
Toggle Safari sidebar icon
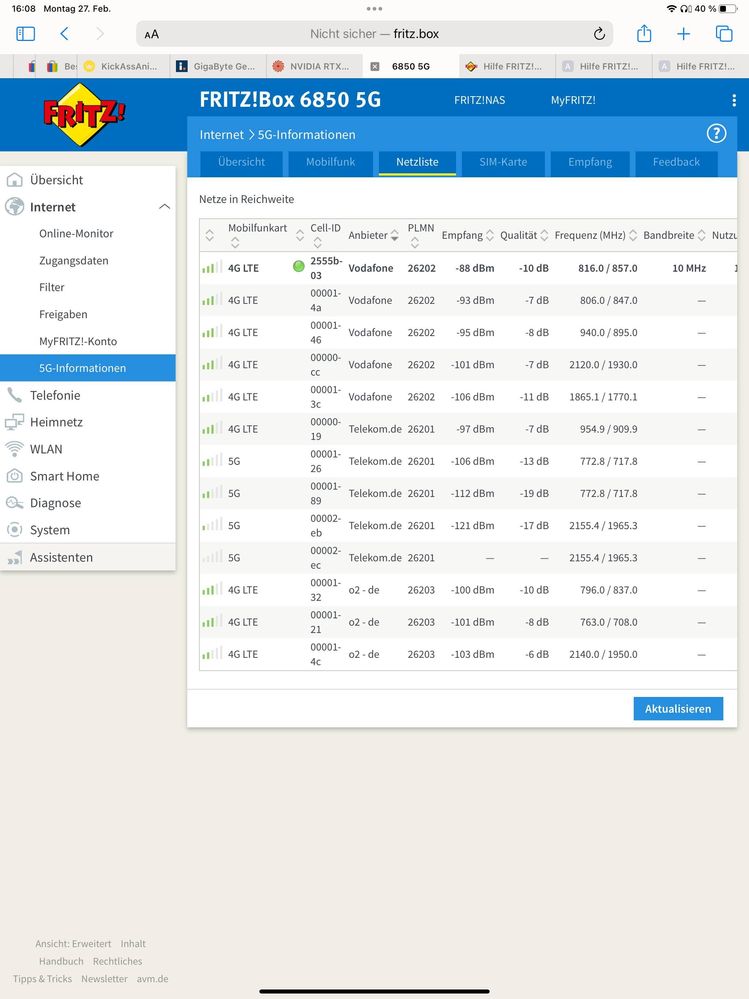coord(25,34)
